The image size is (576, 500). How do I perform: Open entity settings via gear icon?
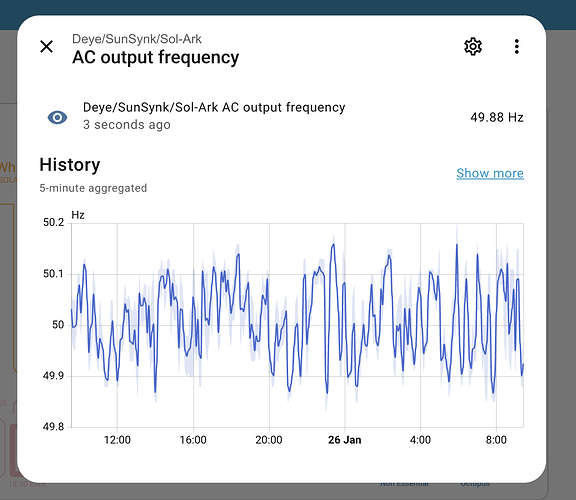(473, 47)
